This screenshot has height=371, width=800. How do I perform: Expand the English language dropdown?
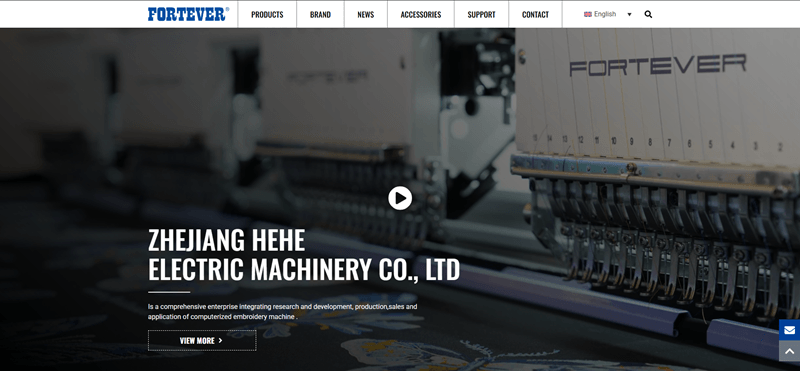point(608,14)
